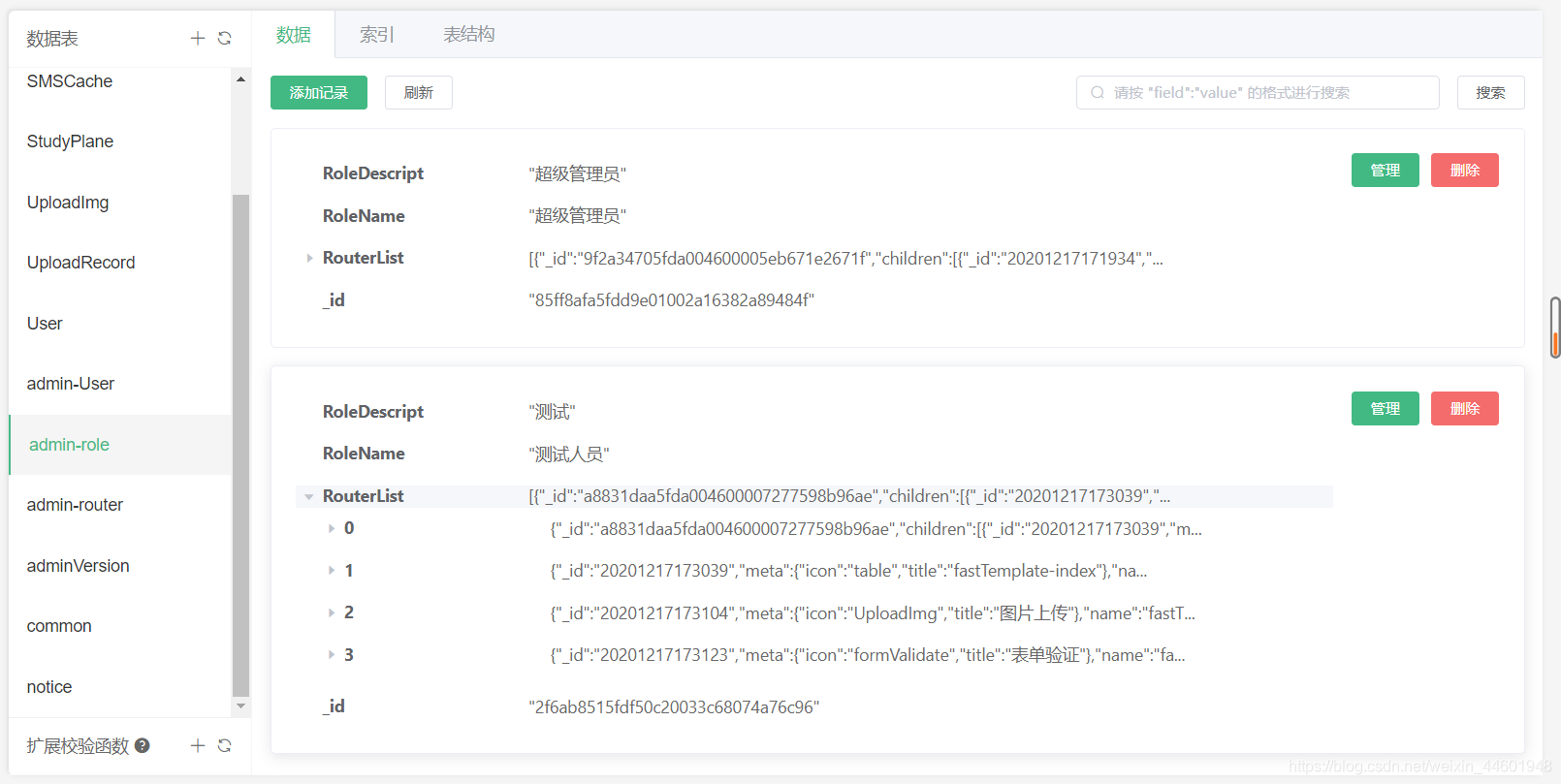Click the 数据表 panel heading
This screenshot has height=784, width=1561.
[x=52, y=39]
